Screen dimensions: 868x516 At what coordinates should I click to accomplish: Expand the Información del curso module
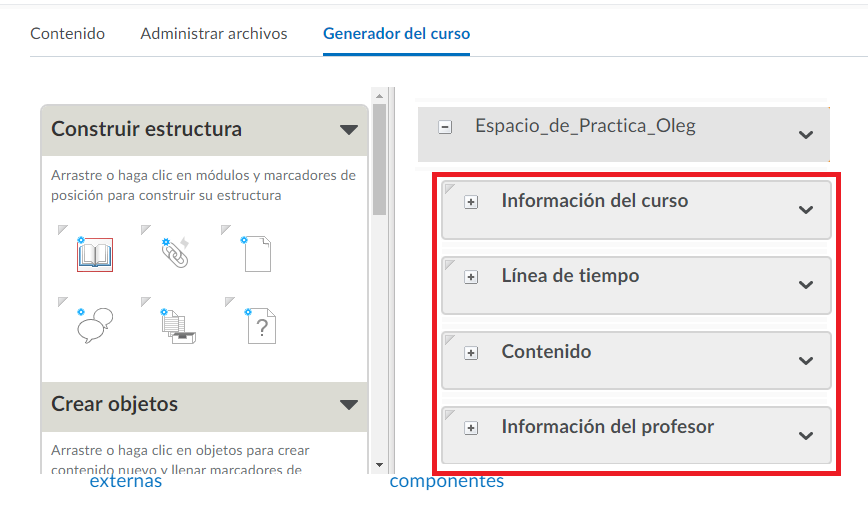[x=472, y=202]
